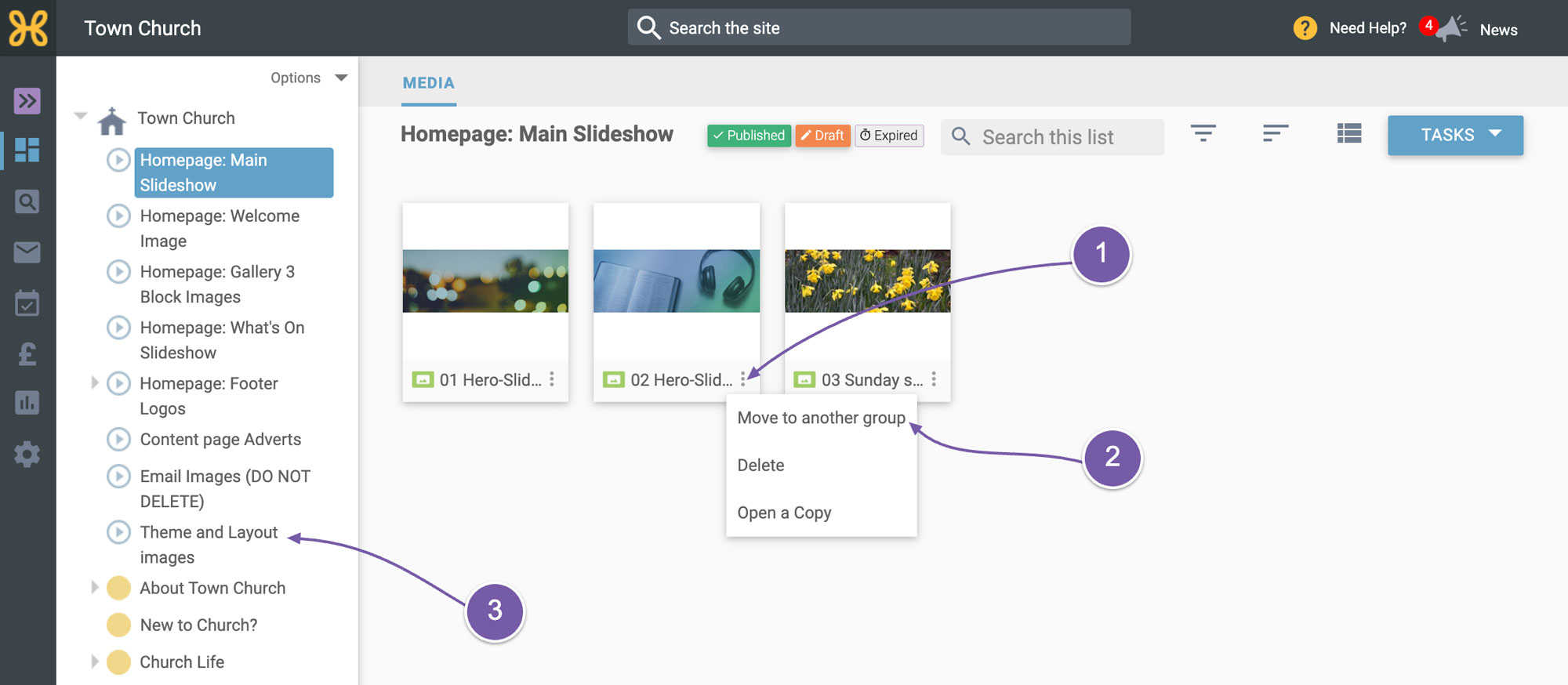Open the bar chart reports icon

coord(27,403)
